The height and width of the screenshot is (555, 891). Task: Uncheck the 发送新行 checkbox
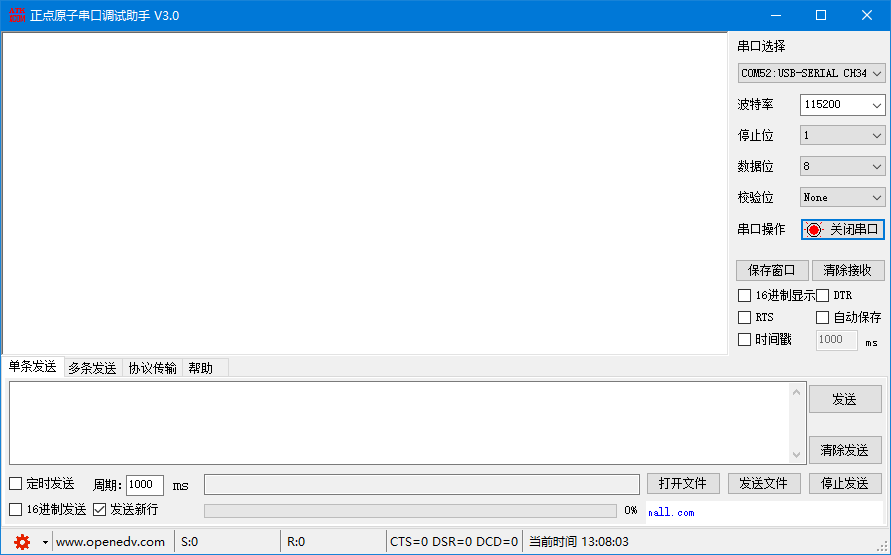tap(100, 510)
